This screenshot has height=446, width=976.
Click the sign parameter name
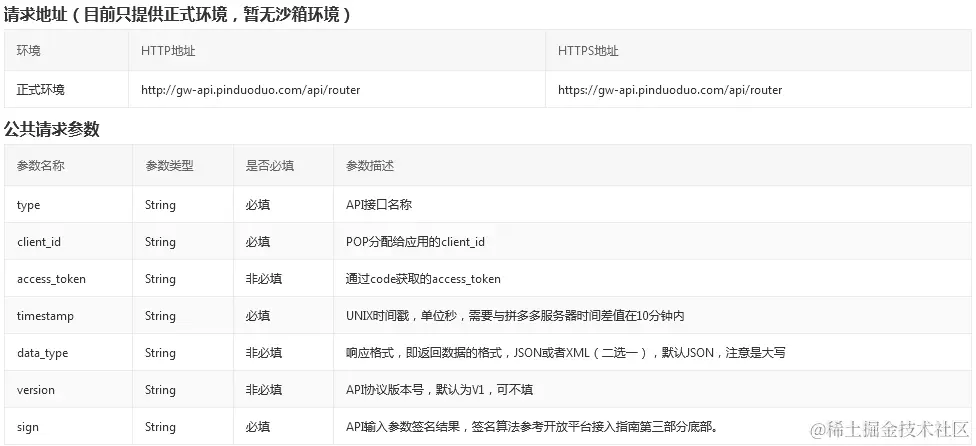point(27,427)
